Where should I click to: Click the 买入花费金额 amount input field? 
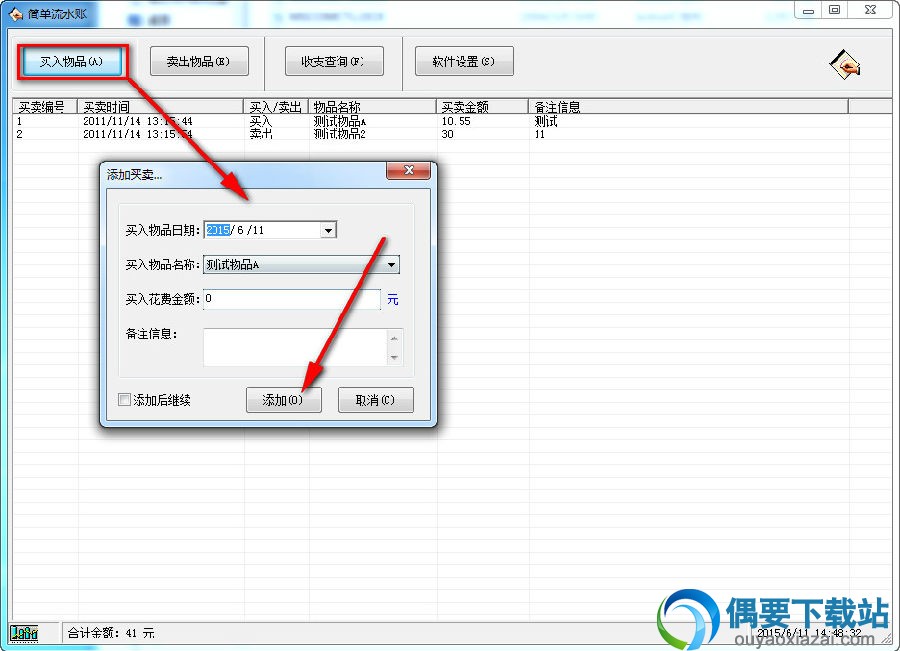click(x=292, y=299)
